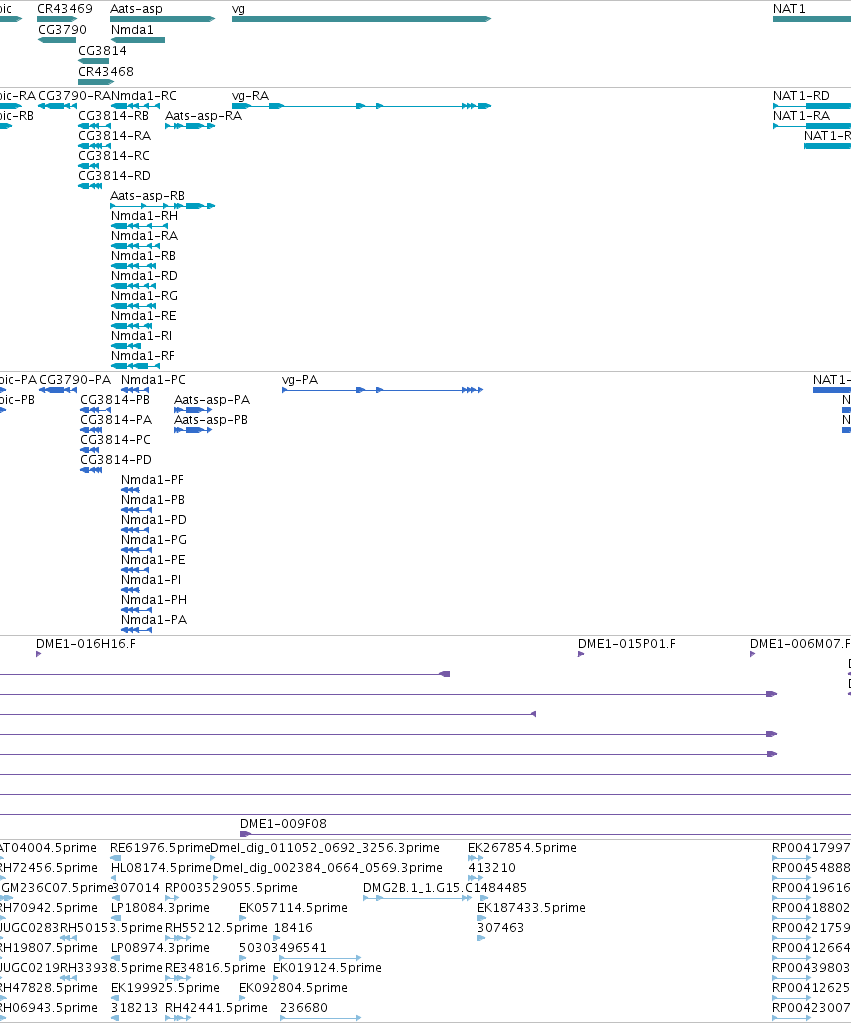Open the NAT1-RA transcript label
The height and width of the screenshot is (1023, 851).
click(x=801, y=116)
